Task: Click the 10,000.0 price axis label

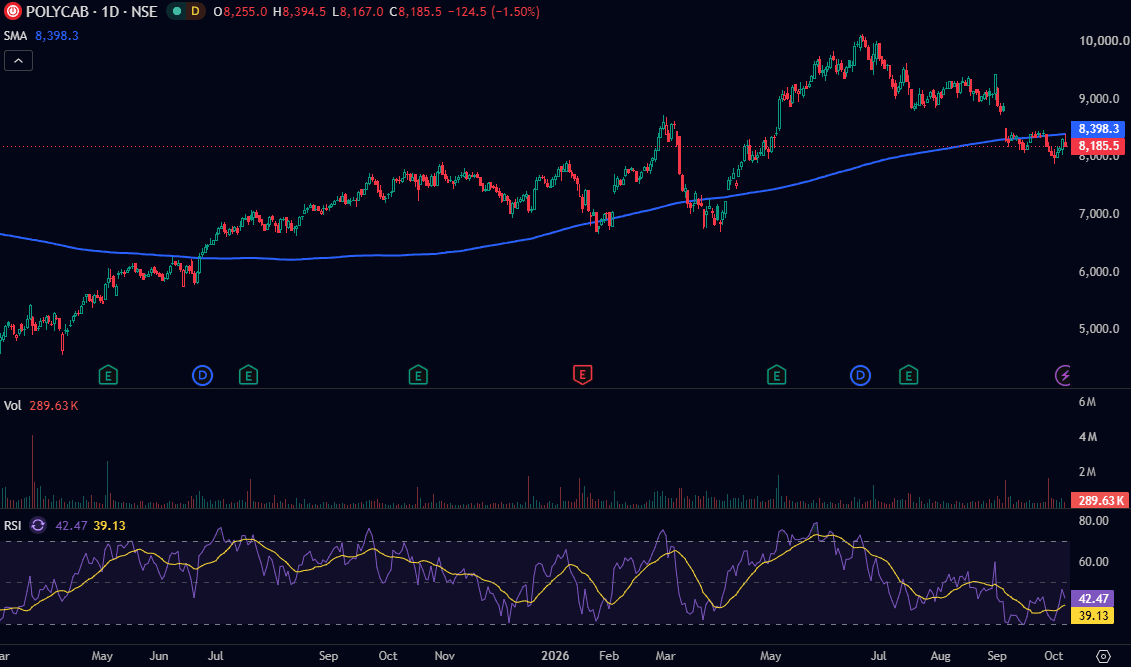Action: click(1104, 41)
